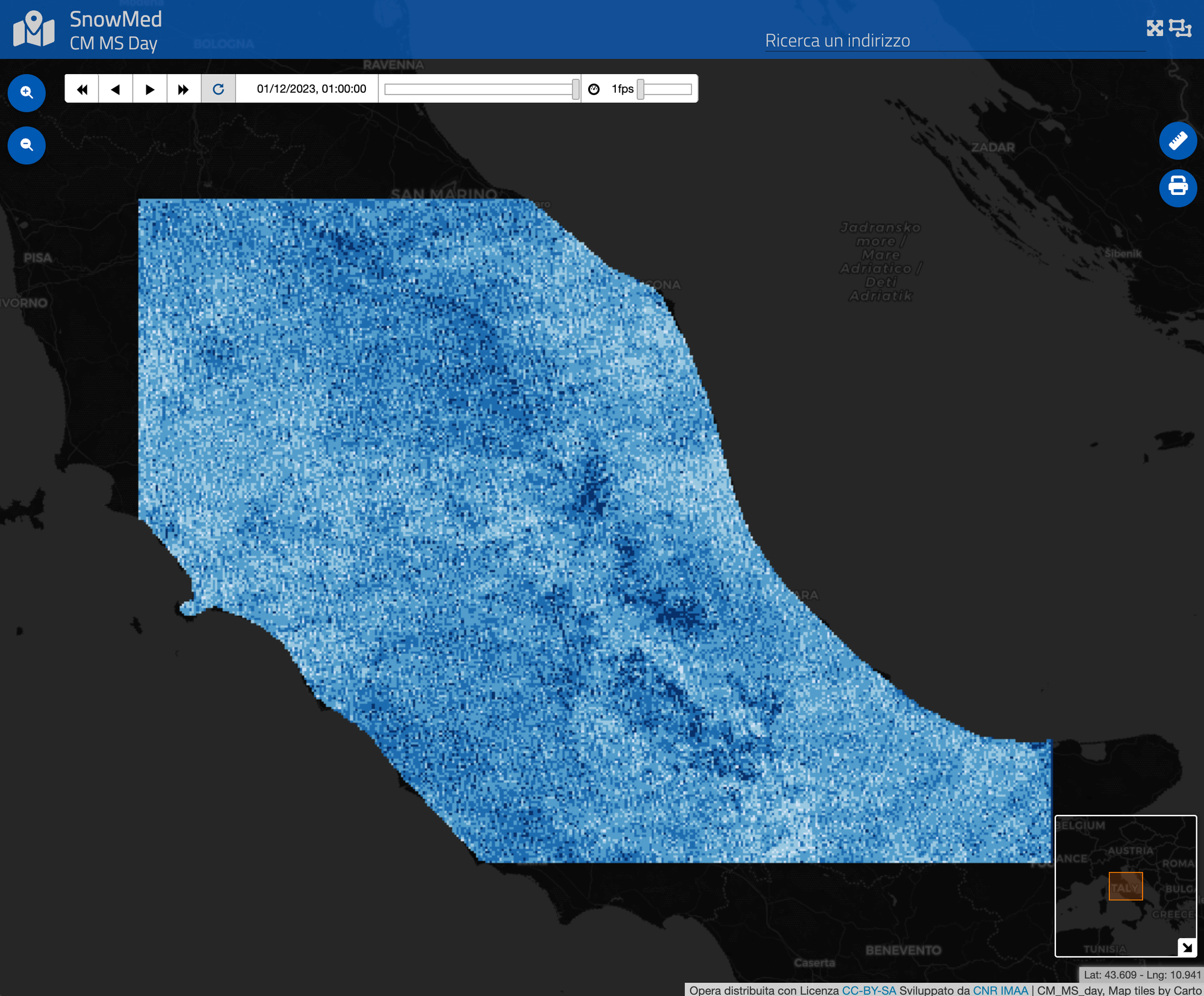This screenshot has width=1204, height=996.
Task: Click the SnowMed map logo icon
Action: (x=34, y=29)
